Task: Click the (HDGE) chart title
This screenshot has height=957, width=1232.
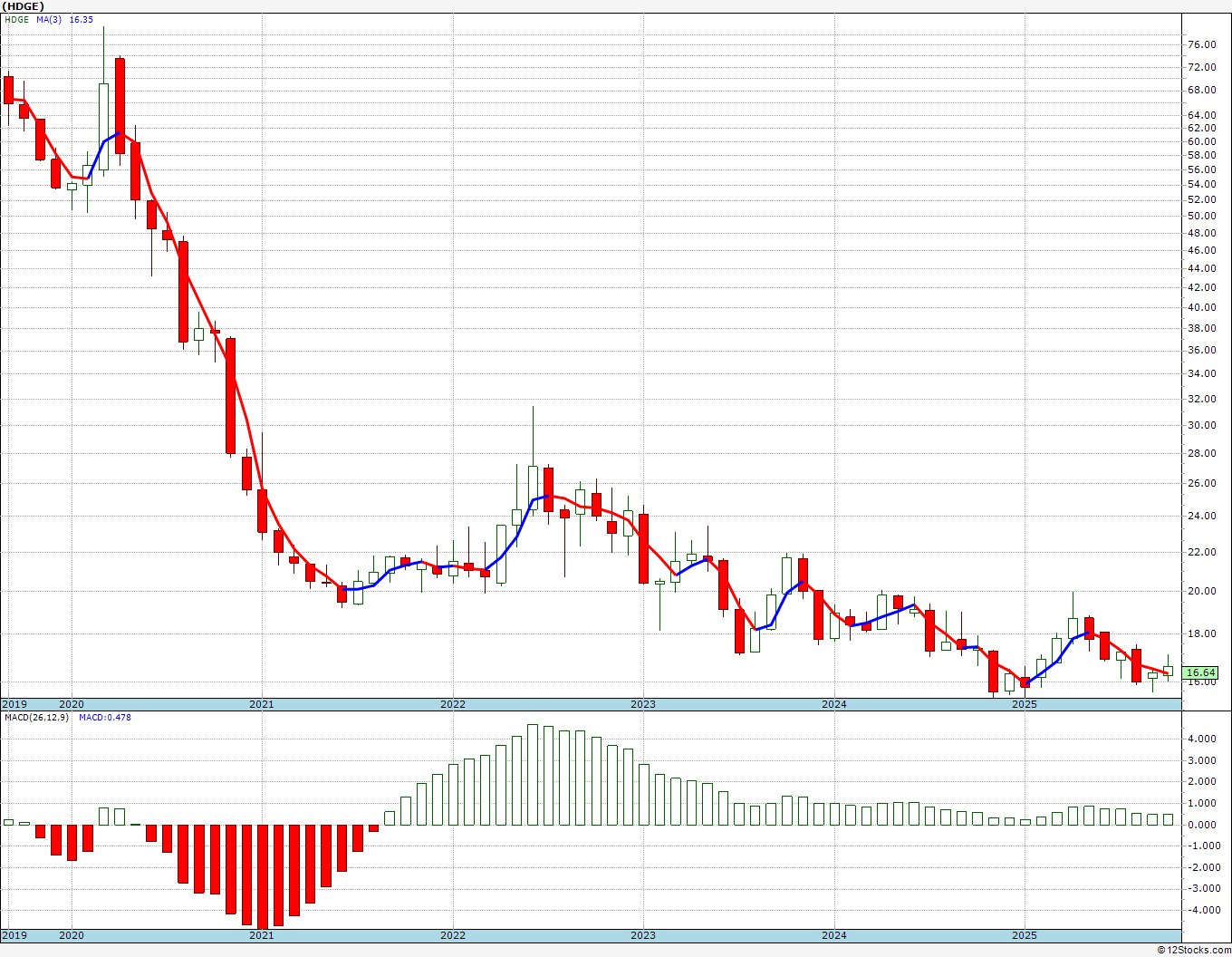Action: coord(23,6)
